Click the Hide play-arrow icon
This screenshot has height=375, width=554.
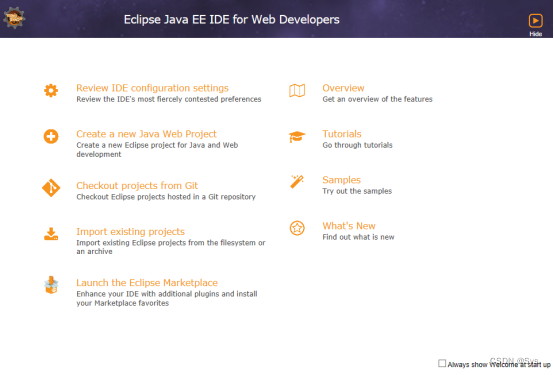(536, 20)
